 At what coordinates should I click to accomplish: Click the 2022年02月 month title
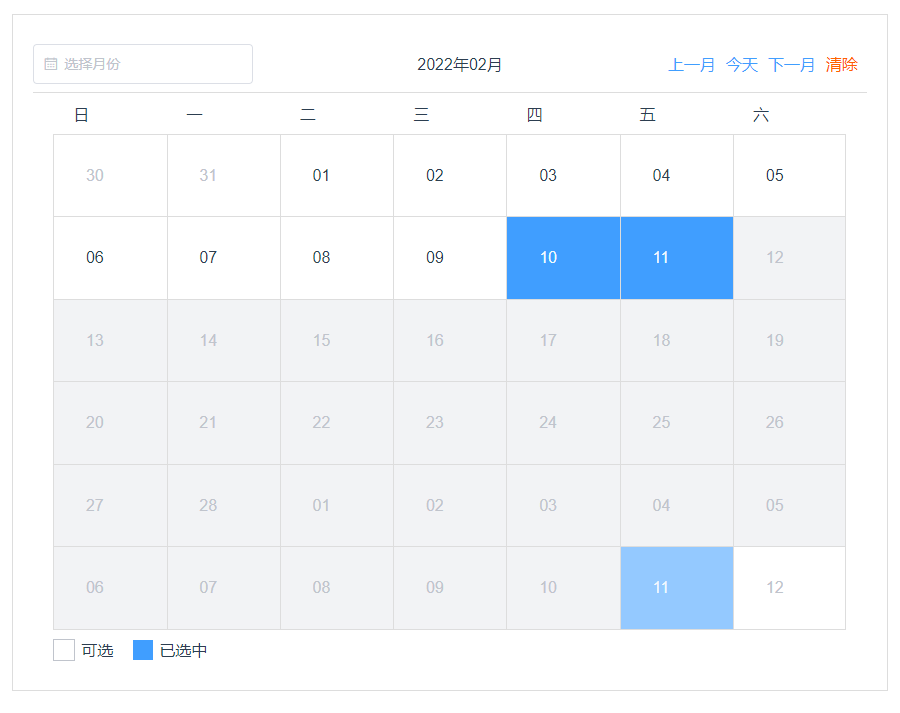coord(459,64)
